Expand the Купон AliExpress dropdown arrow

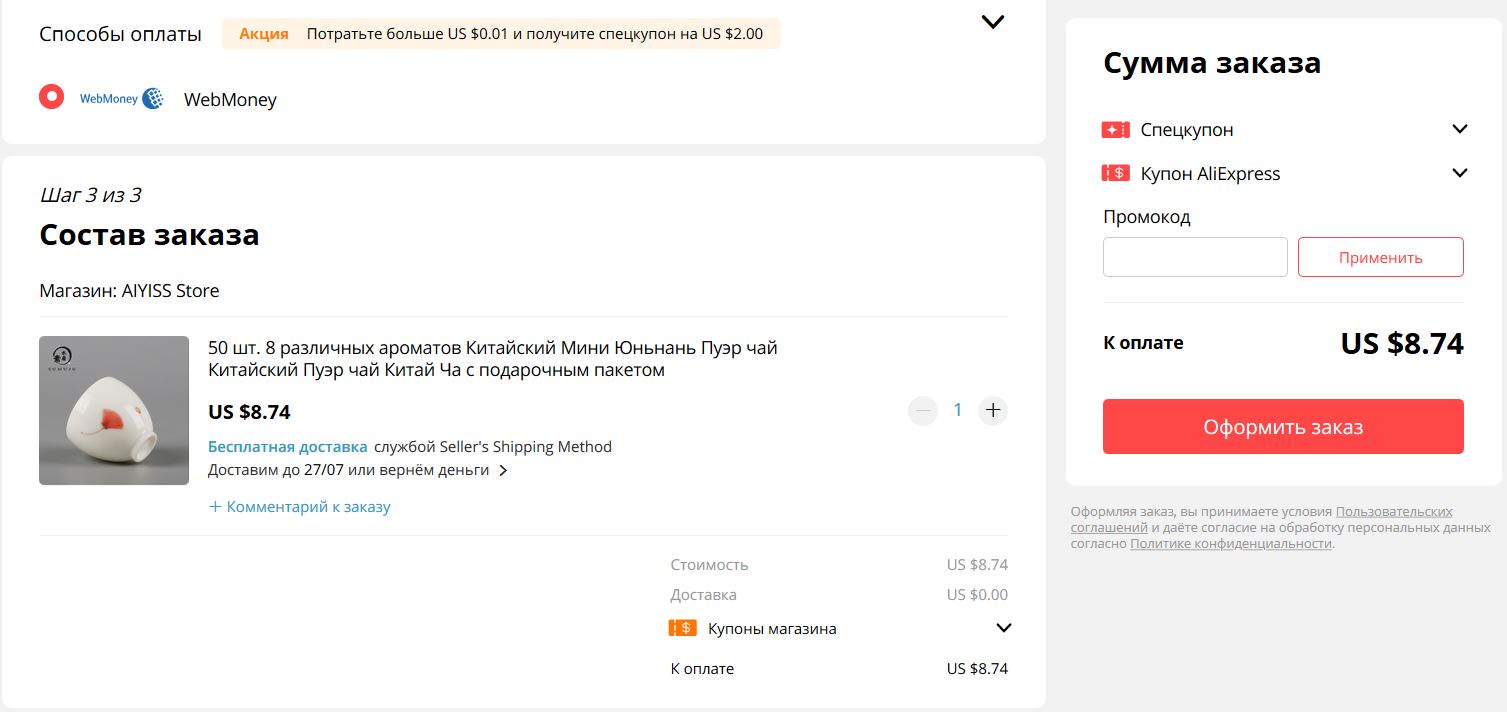[1460, 173]
